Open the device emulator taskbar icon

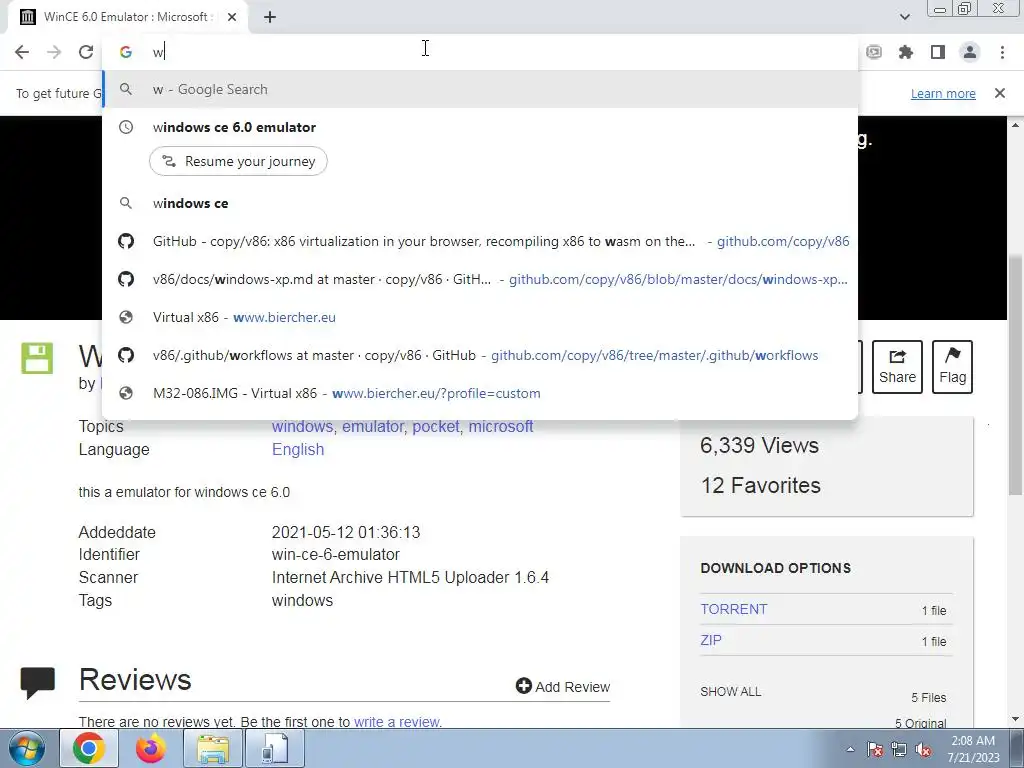pyautogui.click(x=275, y=748)
